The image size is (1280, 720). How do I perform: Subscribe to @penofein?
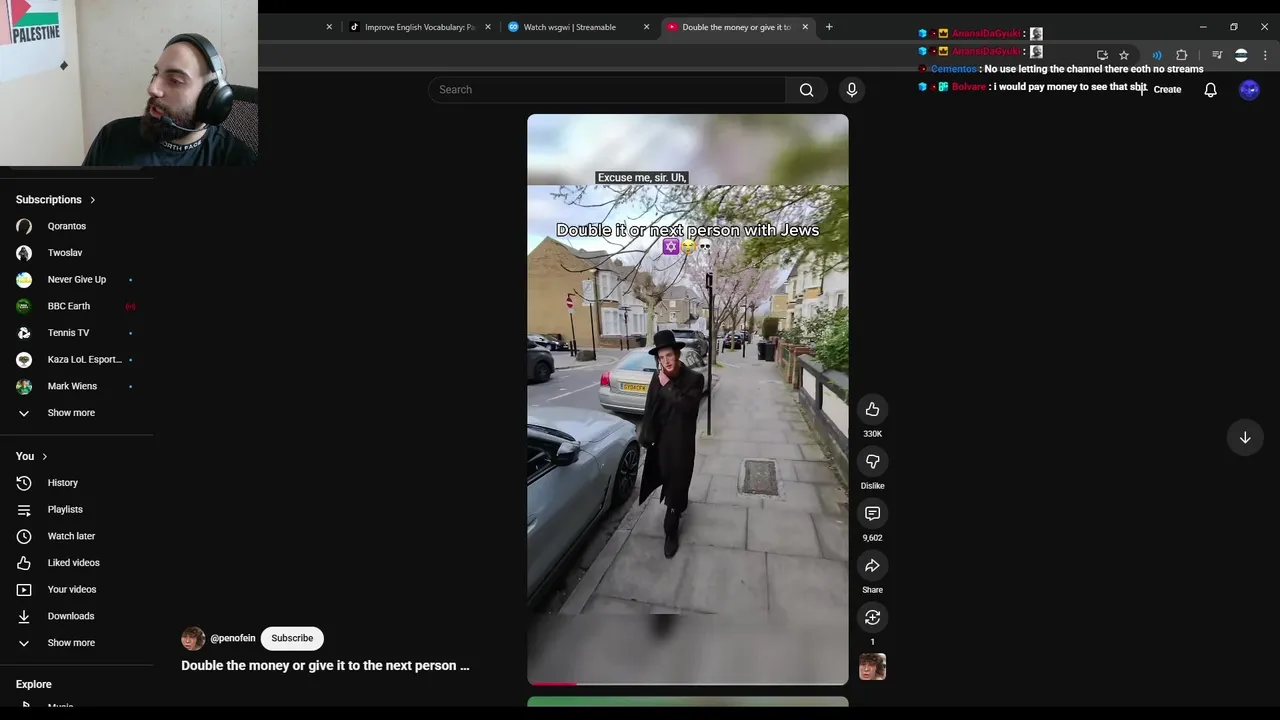[292, 638]
